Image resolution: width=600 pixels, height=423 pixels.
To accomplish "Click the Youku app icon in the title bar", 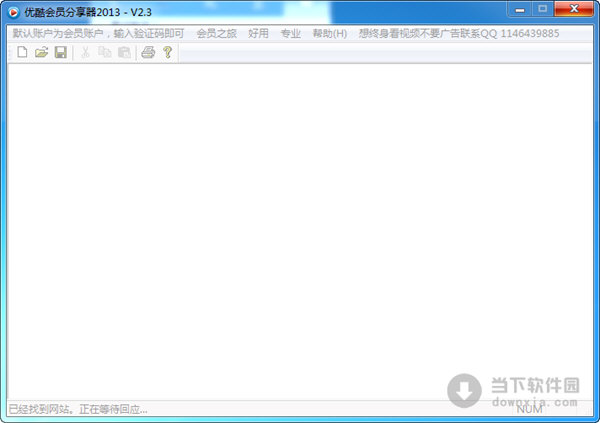I will click(13, 13).
